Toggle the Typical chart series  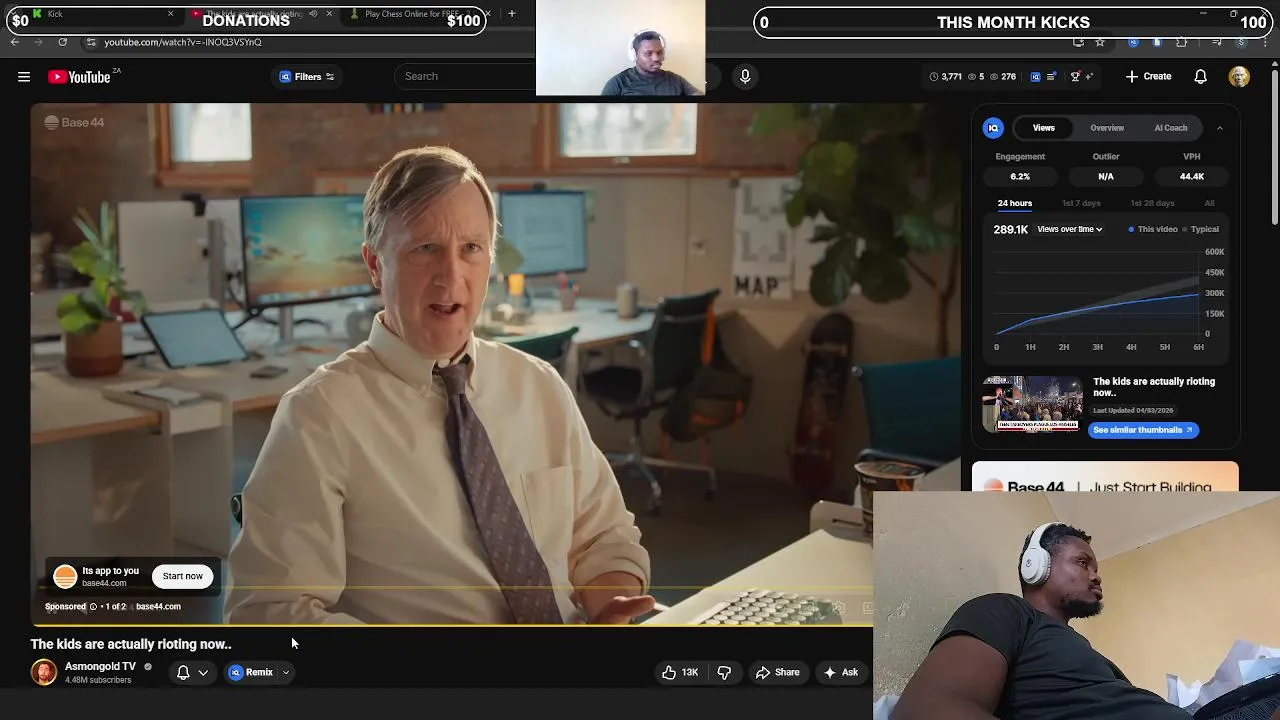coord(1201,229)
